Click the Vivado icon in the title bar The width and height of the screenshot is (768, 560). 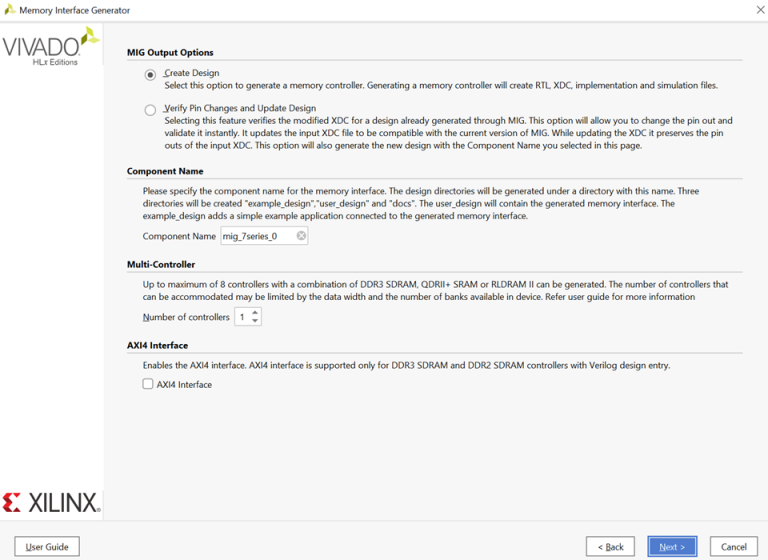coord(10,10)
